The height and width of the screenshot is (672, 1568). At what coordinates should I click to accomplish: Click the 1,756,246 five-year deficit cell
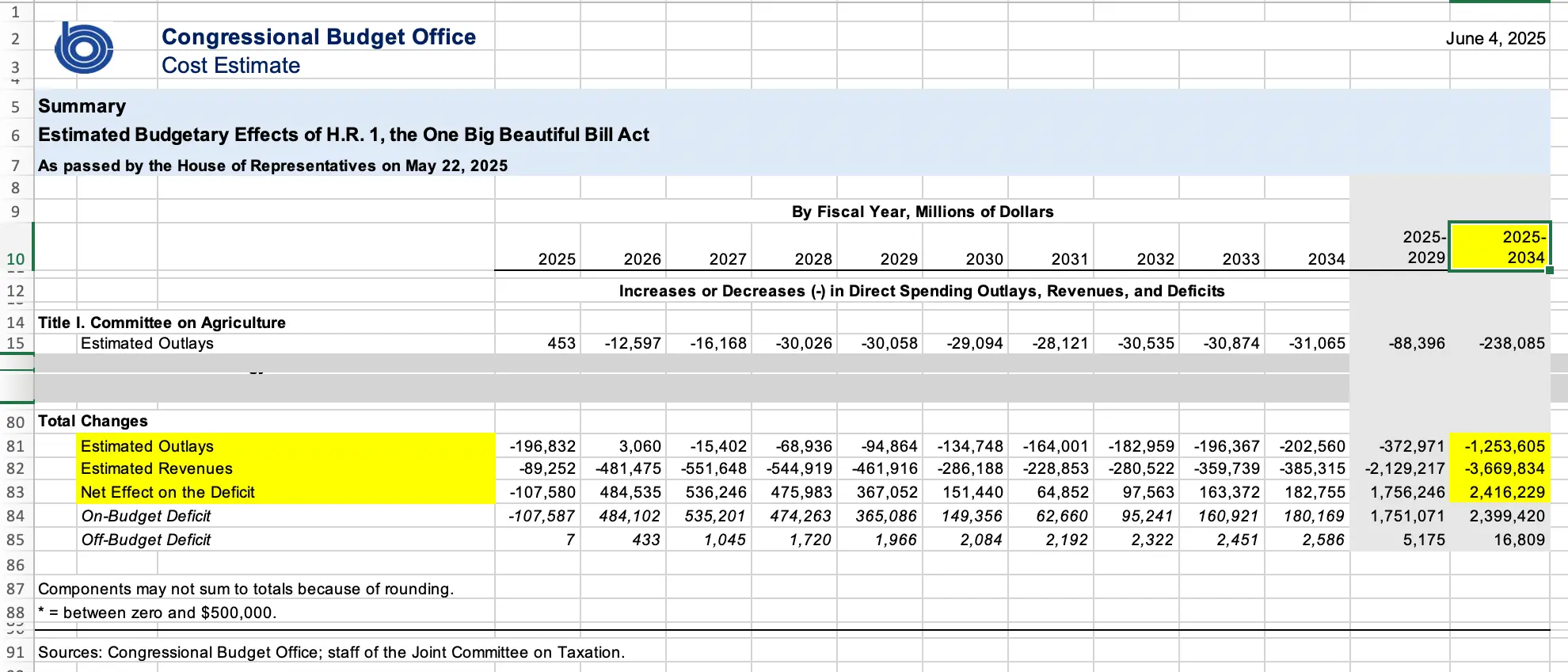[1407, 492]
